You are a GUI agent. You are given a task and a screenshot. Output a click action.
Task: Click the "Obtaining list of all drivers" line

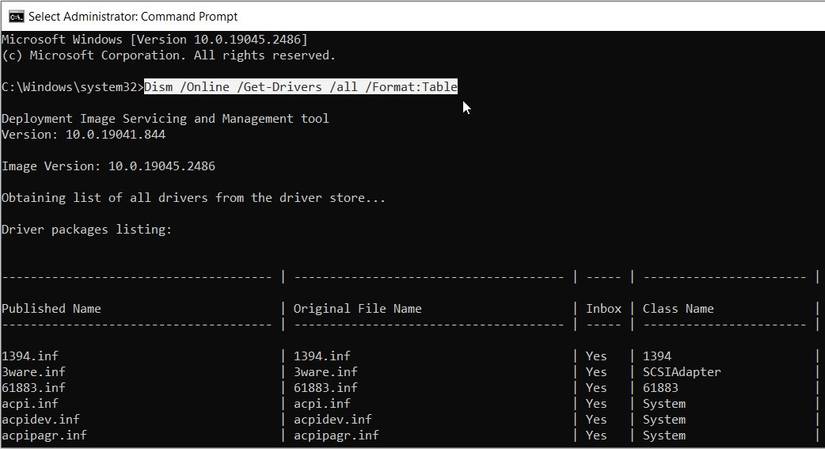193,198
